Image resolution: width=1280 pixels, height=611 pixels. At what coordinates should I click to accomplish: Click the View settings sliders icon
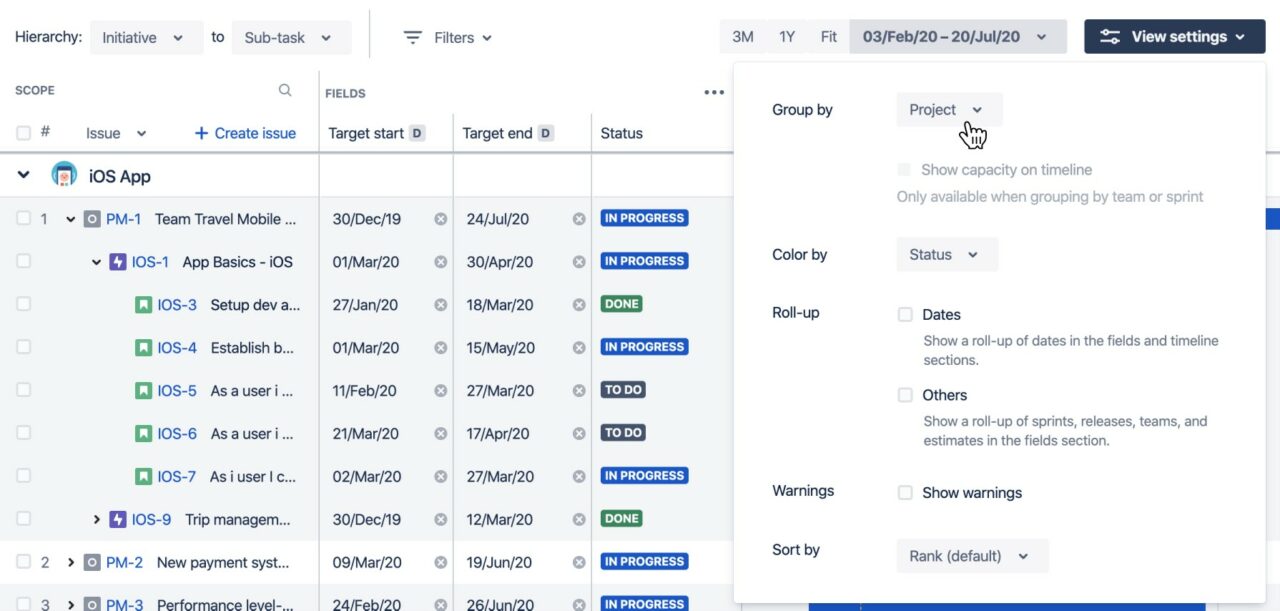coord(1109,36)
